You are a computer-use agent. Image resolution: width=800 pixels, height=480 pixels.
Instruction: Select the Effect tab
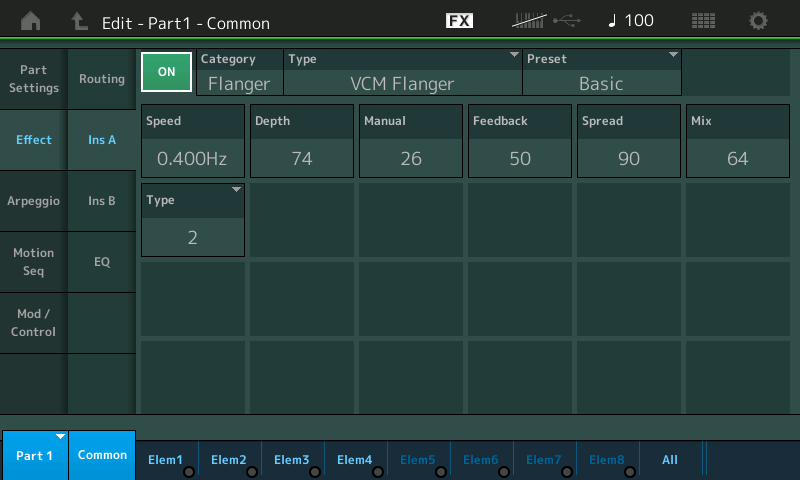pos(34,140)
